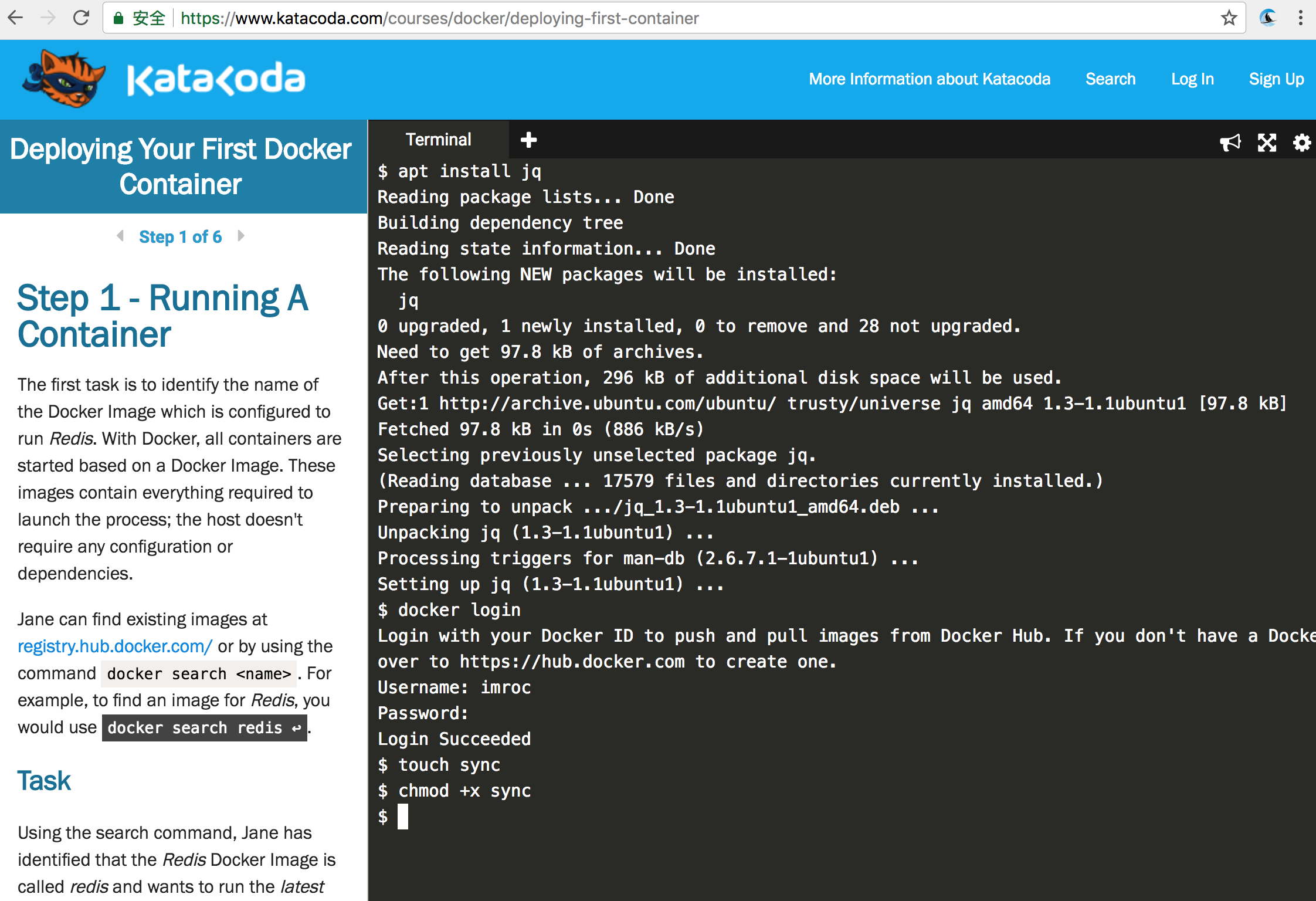This screenshot has height=901, width=1316.
Task: Click the '$ touch sync' terminal line
Action: tap(439, 765)
